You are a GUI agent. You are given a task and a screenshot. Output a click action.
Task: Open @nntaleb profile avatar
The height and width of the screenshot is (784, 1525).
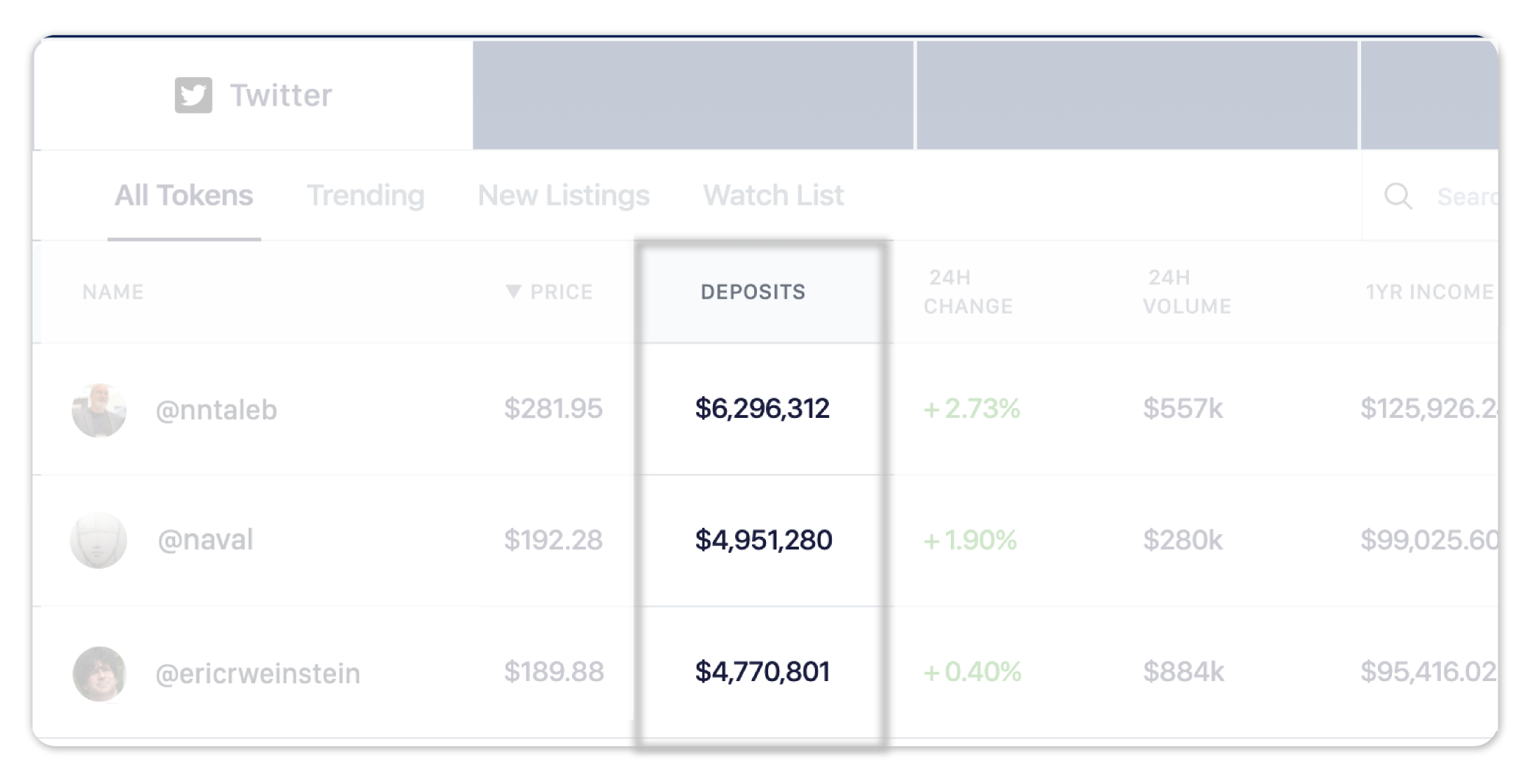click(x=99, y=409)
